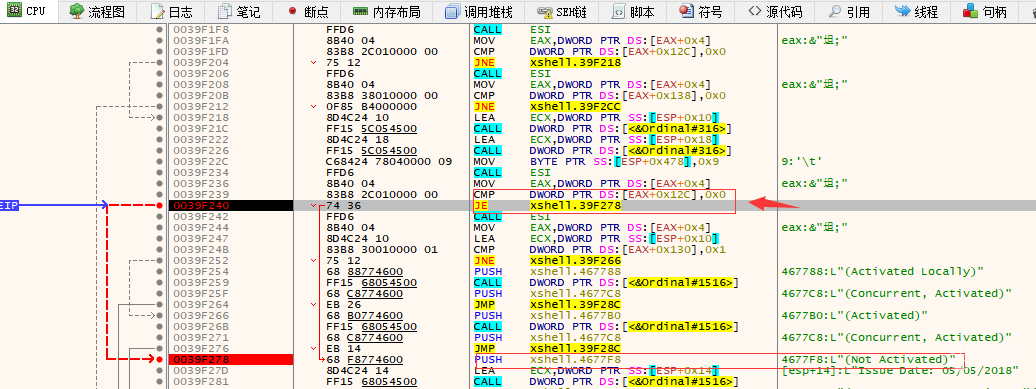This screenshot has width=1036, height=389.
Task: Click opcode bytes EB 14
Action: pyautogui.click(x=344, y=349)
